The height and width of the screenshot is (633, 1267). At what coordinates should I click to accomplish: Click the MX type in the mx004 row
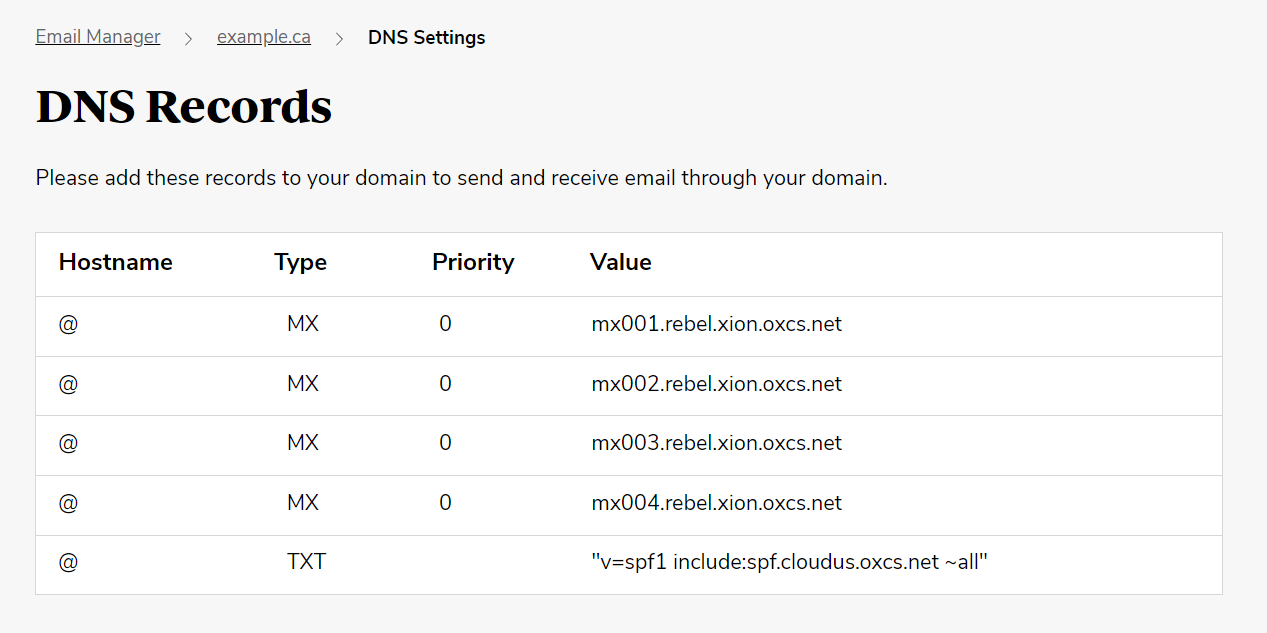303,503
